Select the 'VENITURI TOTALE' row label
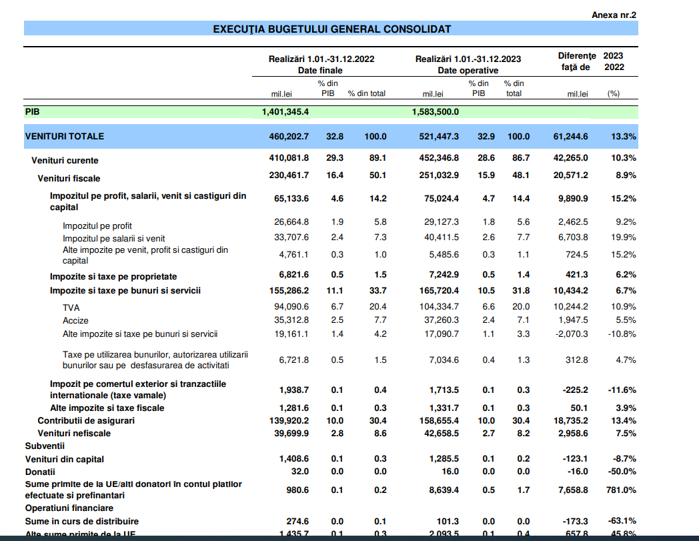699x541 pixels. pyautogui.click(x=66, y=135)
